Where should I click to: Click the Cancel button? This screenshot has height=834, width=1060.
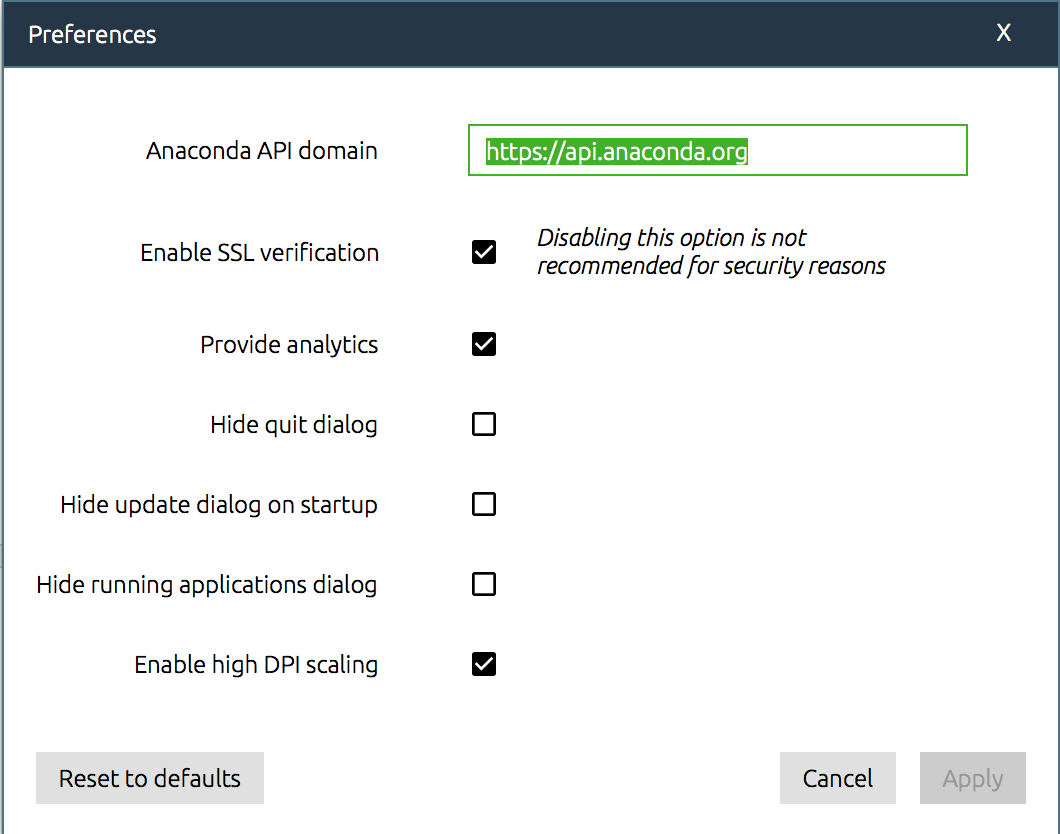[837, 778]
